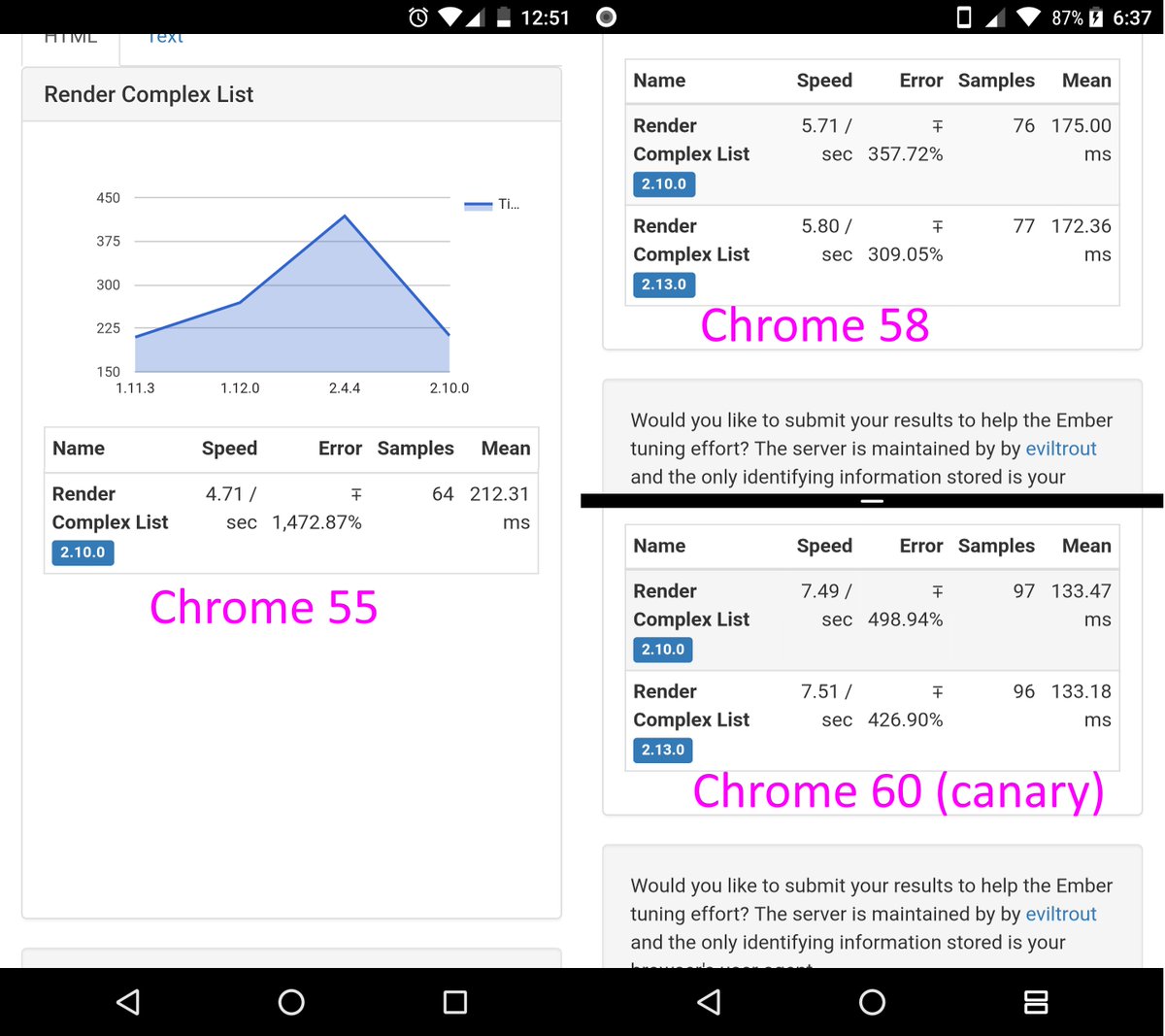Click the 212.31 ms mean value
Viewport: 1165px width, 1036px height.
pyautogui.click(x=499, y=508)
